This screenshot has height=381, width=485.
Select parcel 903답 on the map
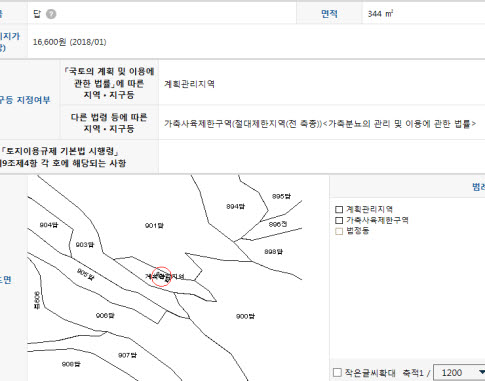(85, 245)
